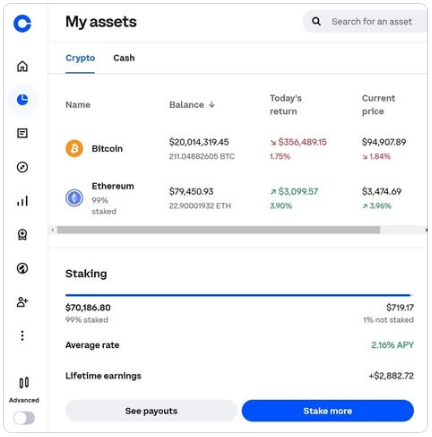Screen dimensions: 432x437
Task: Sort by the Balance column arrow
Action: pos(212,105)
